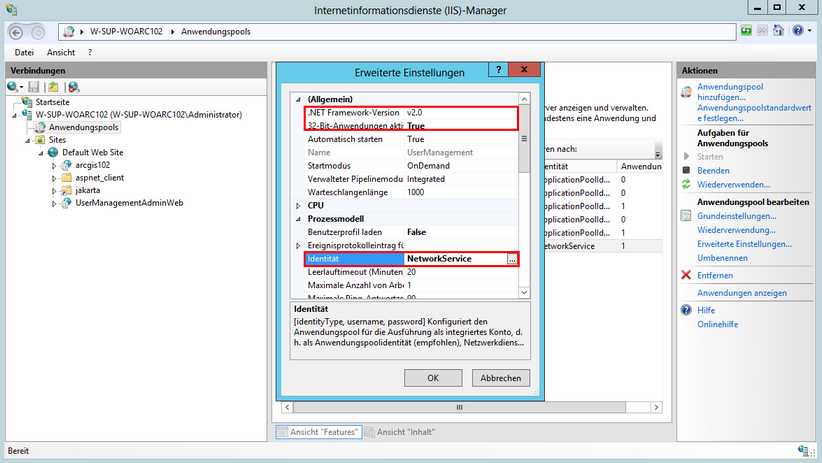
Task: Click the jakarta folder icon
Action: 66,190
